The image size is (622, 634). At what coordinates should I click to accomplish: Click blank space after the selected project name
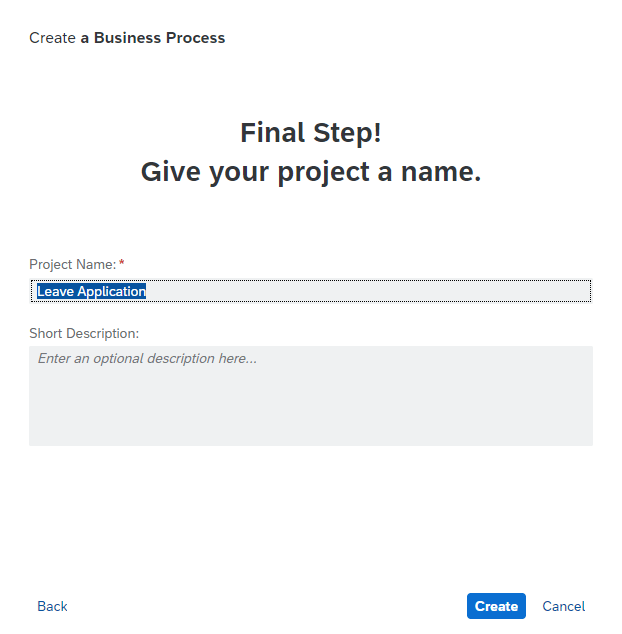(x=370, y=291)
